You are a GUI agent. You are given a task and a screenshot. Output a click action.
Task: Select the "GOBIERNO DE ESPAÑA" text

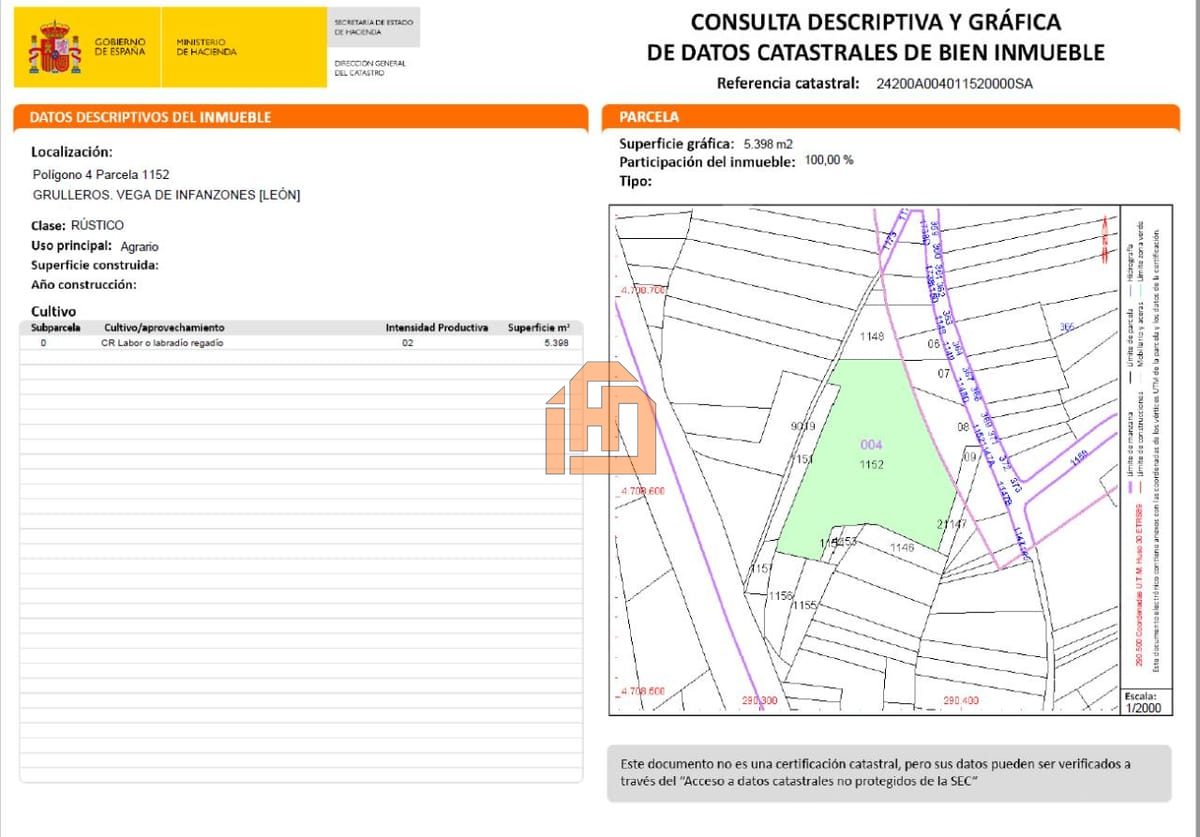pyautogui.click(x=120, y=47)
